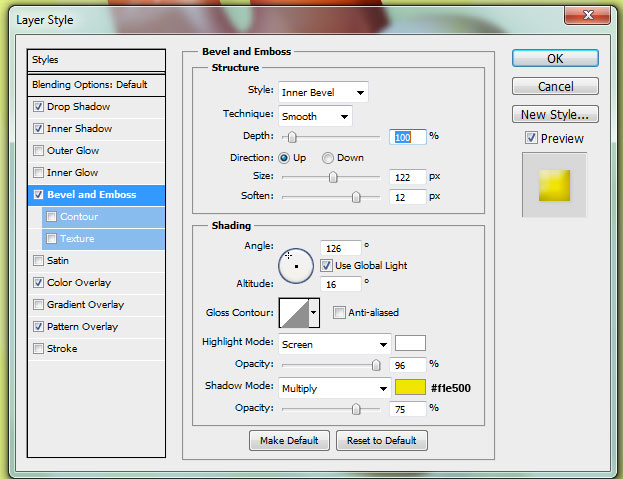Open the Style dropdown showing Inner Bevel

point(323,93)
